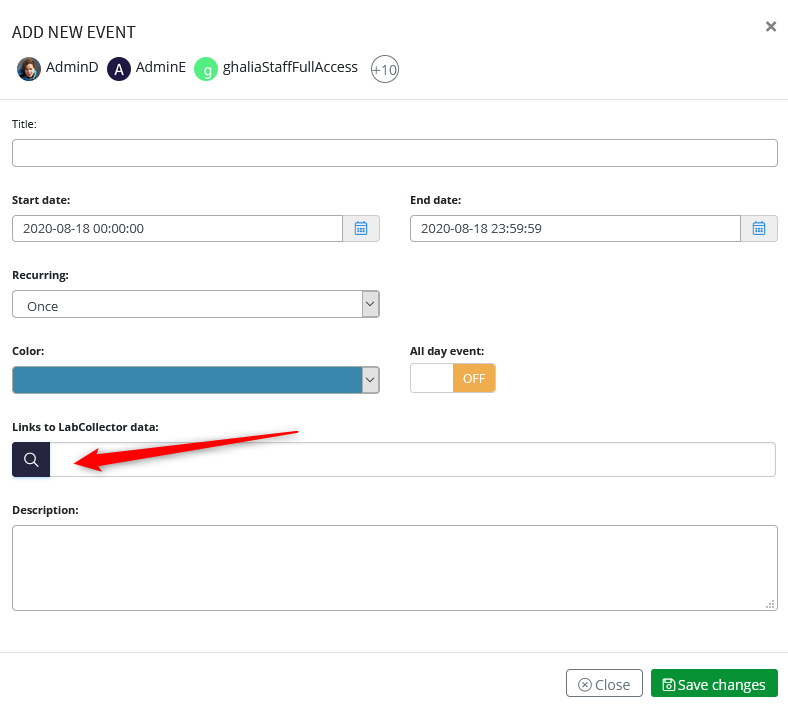The image size is (788, 708).
Task: Click into the Title input field
Action: click(395, 153)
